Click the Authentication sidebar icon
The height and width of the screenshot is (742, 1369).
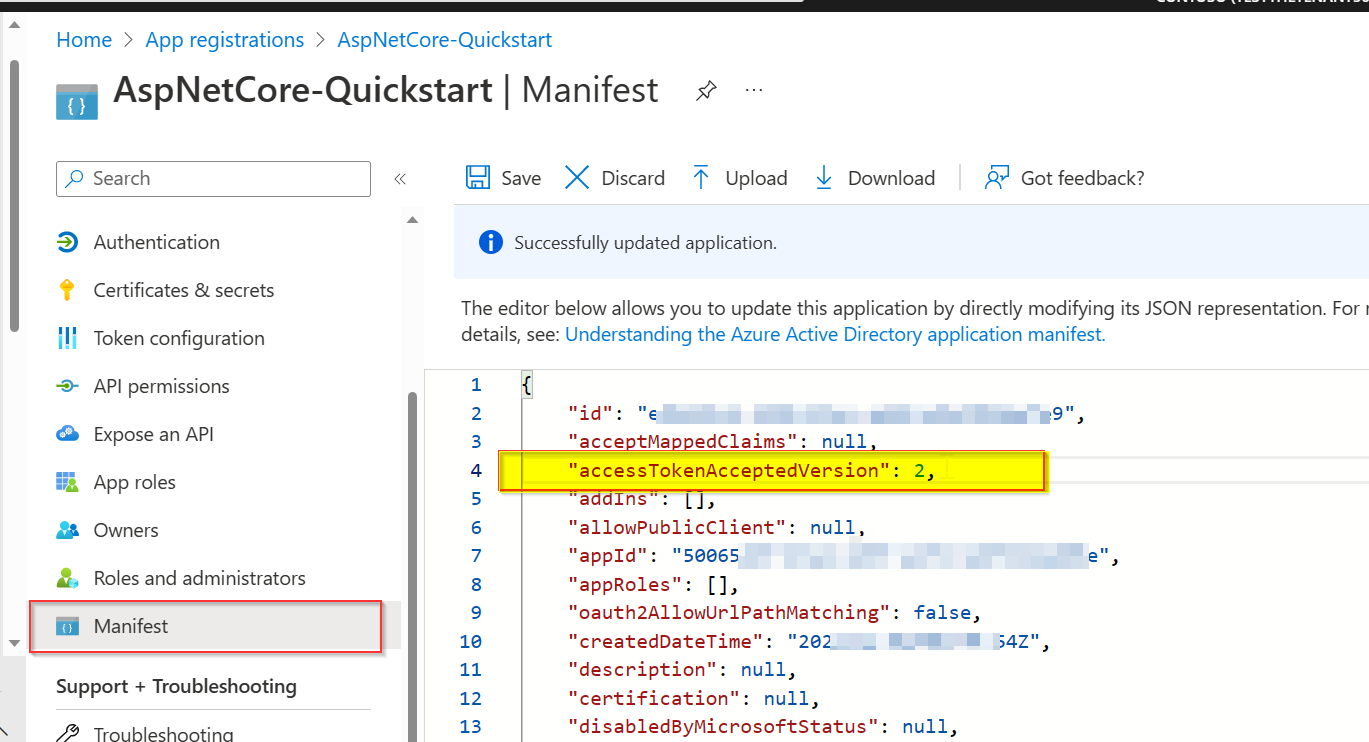click(67, 242)
